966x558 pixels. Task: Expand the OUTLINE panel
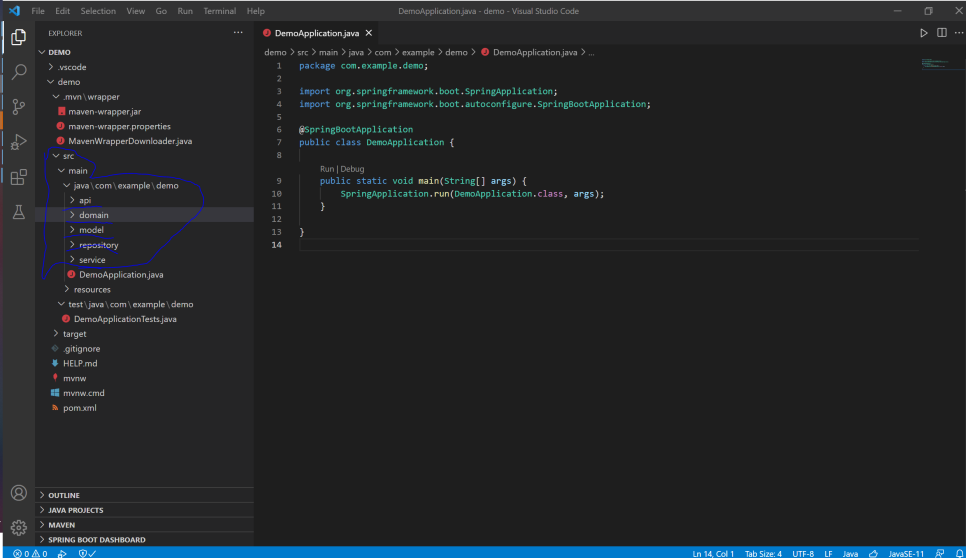[63, 495]
